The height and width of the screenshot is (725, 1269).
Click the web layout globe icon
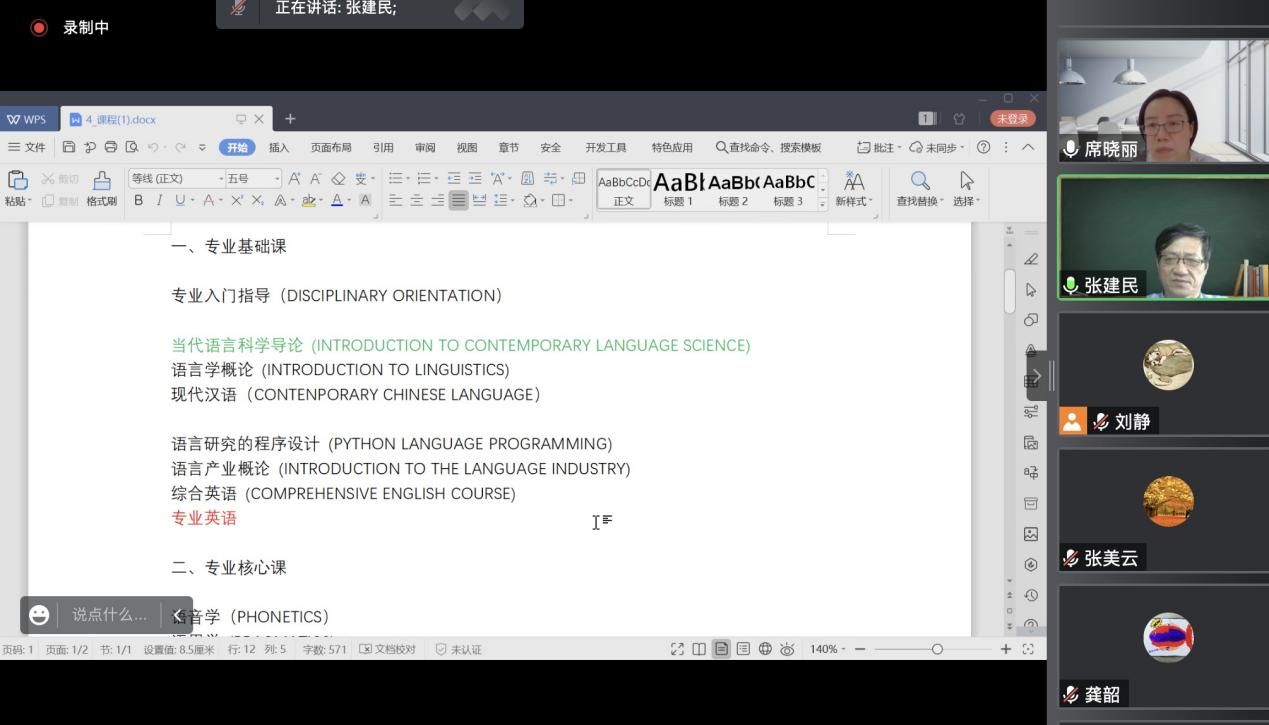click(x=765, y=649)
